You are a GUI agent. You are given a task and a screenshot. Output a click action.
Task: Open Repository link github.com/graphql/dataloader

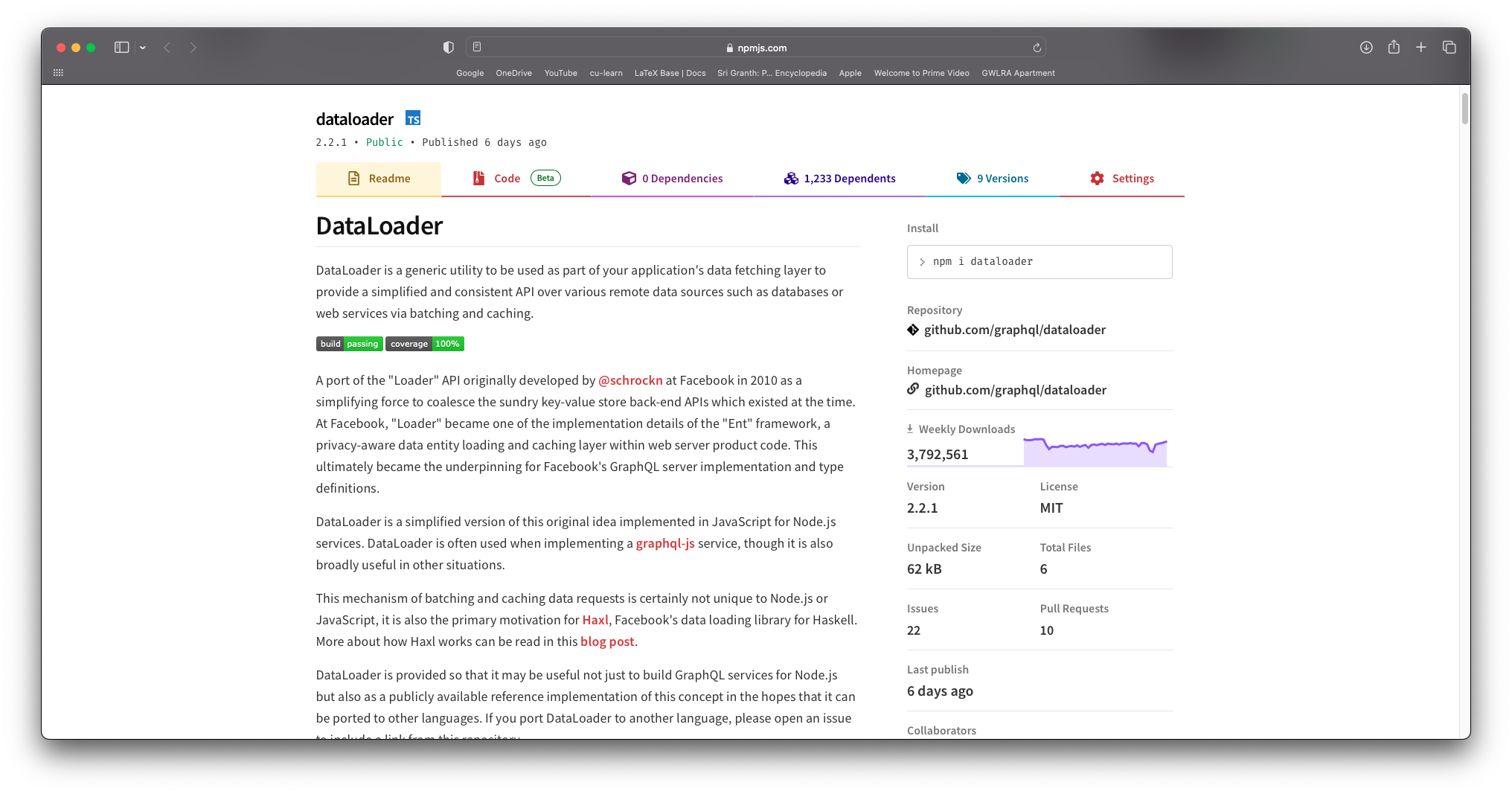[1015, 330]
